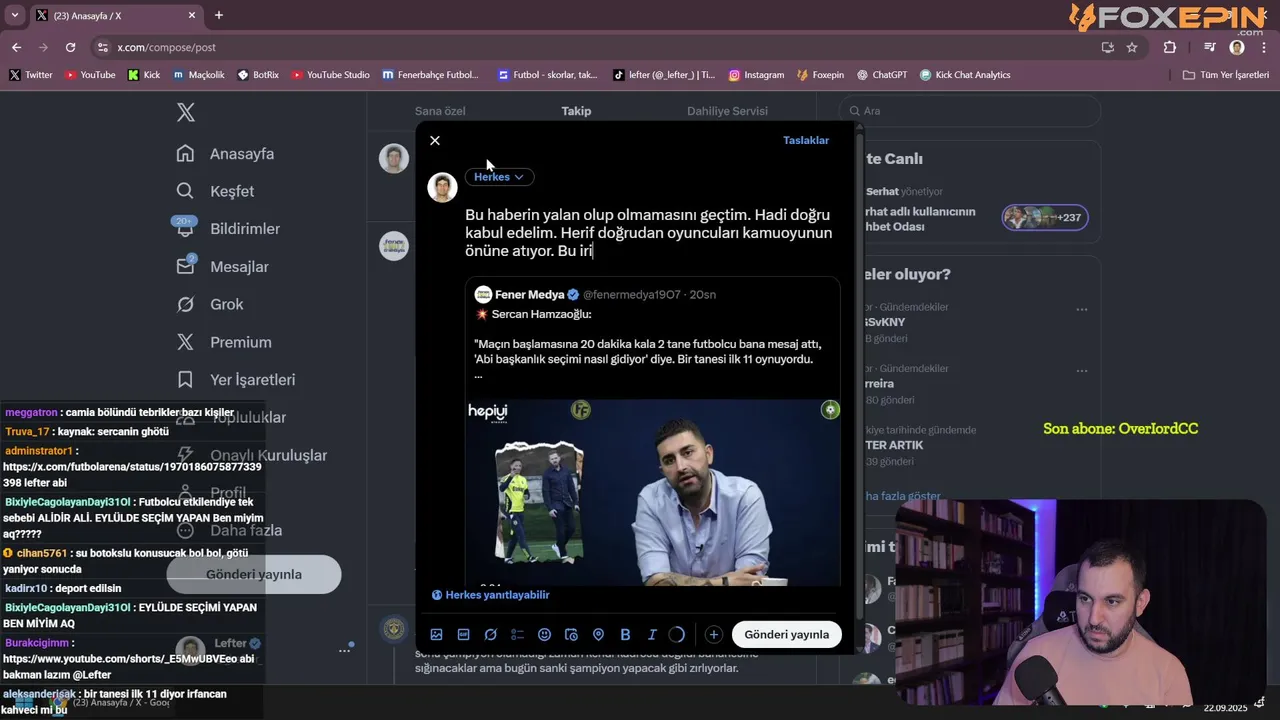The height and width of the screenshot is (720, 1280).
Task: Click the Grok enhance icon in composer
Action: 490,634
